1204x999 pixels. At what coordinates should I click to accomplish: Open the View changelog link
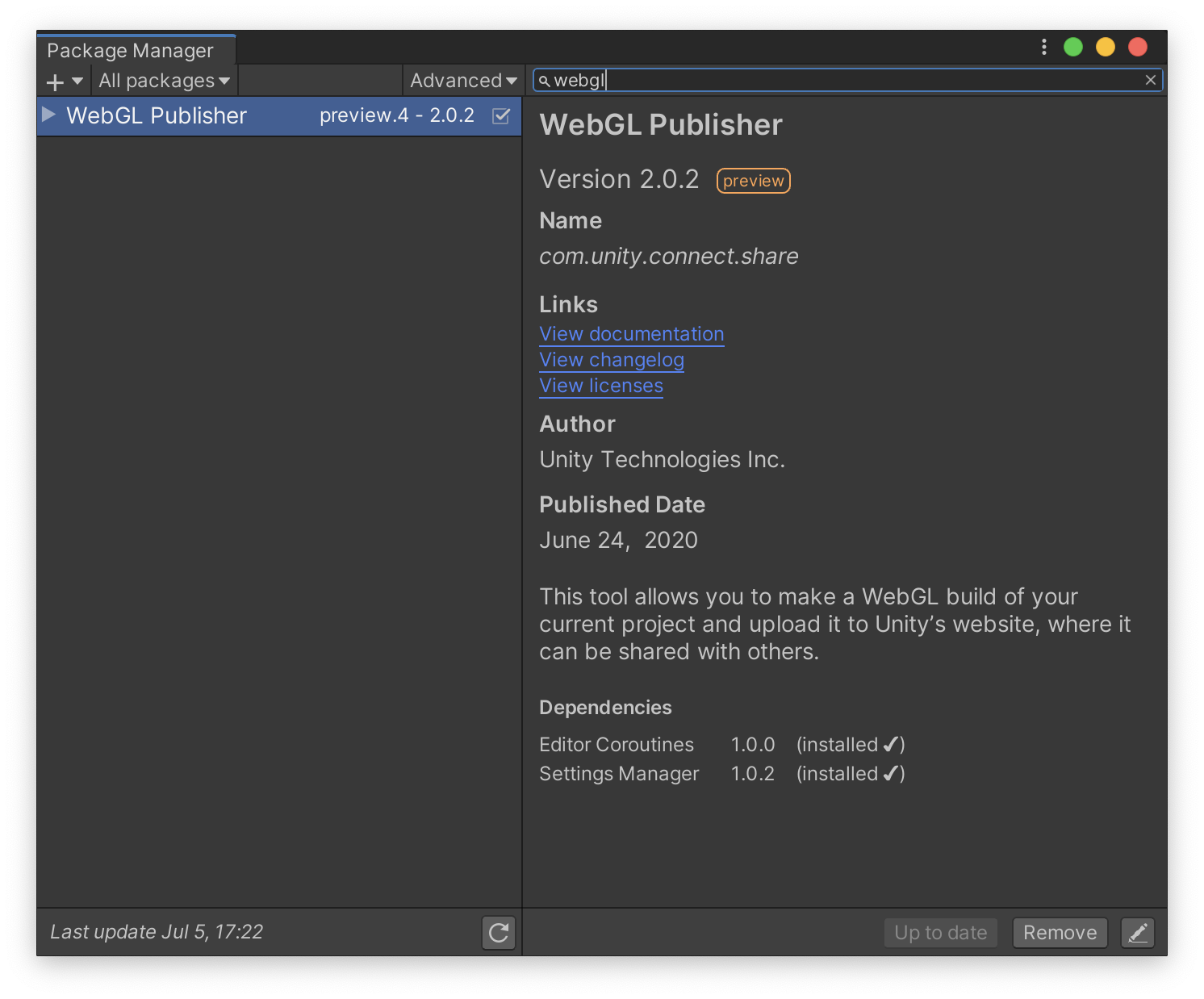(x=612, y=360)
